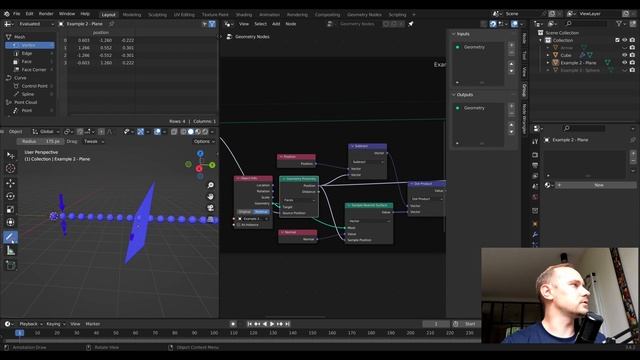Image resolution: width=640 pixels, height=360 pixels.
Task: Click the current frame number field
Action: 436,324
